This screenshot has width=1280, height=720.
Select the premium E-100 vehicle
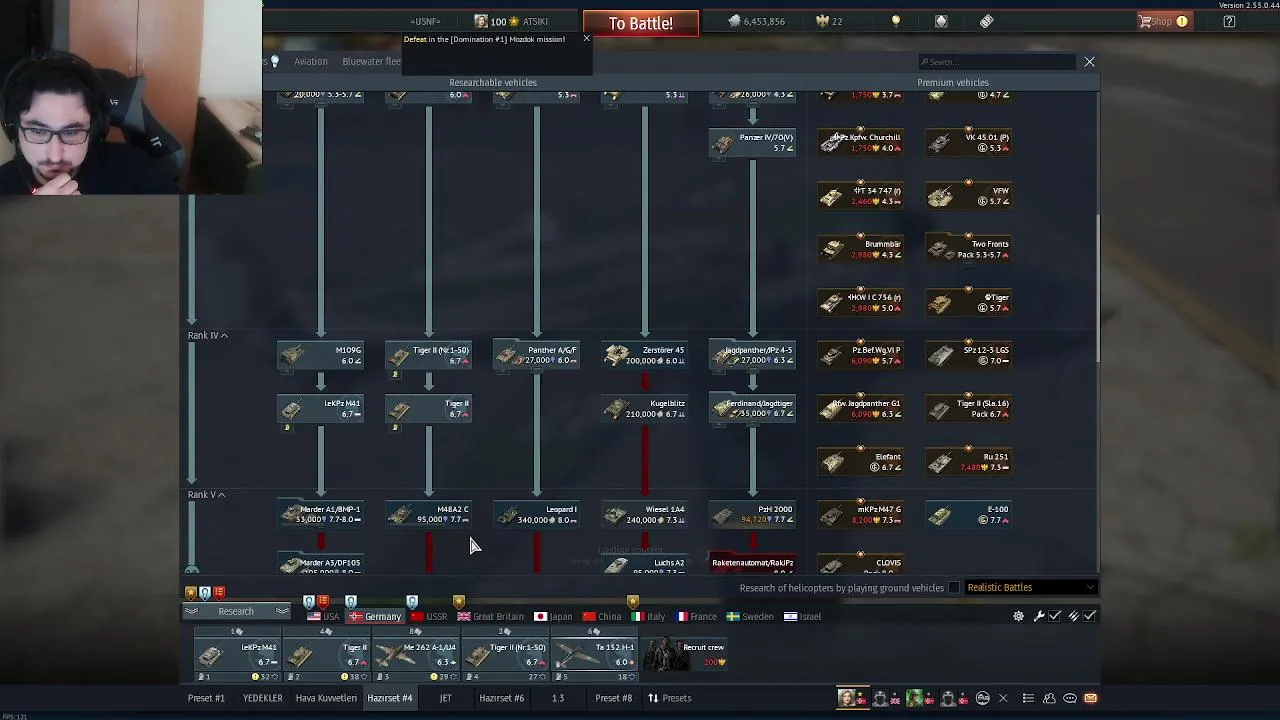[x=969, y=514]
